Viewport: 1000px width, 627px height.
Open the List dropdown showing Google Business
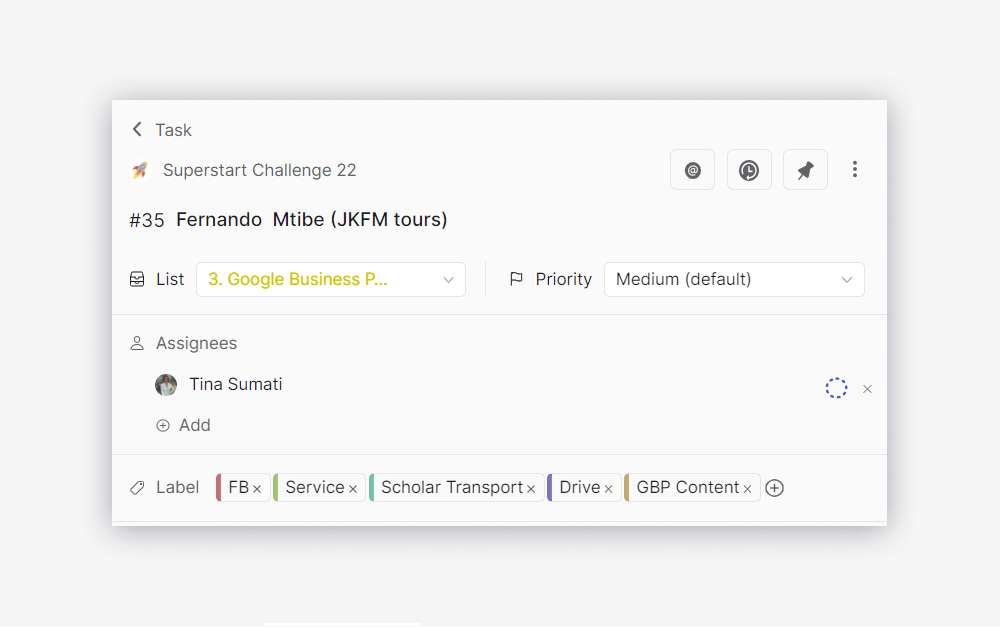331,280
